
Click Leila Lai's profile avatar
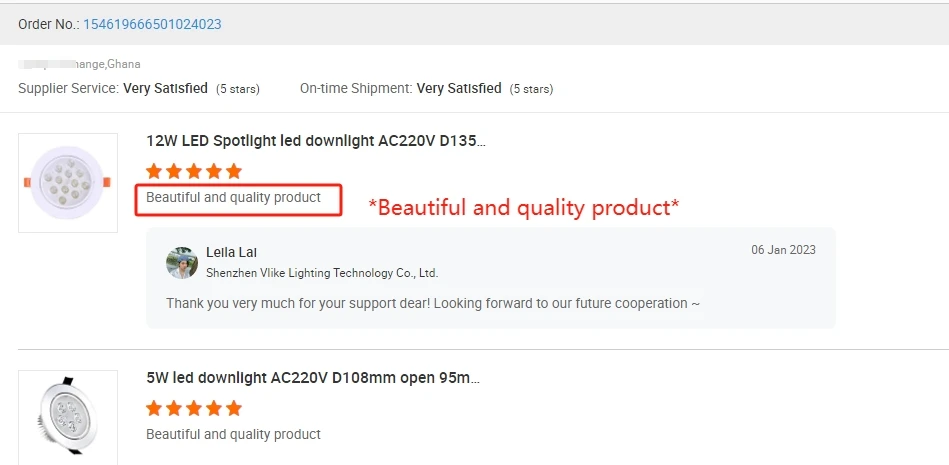tap(182, 262)
